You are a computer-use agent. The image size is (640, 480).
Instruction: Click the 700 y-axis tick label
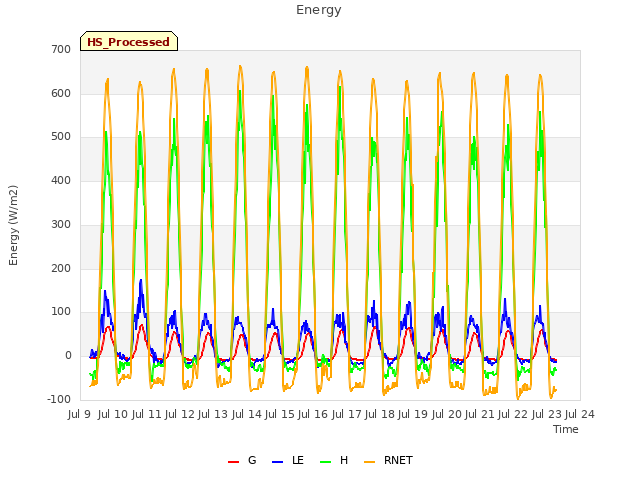[x=61, y=50]
